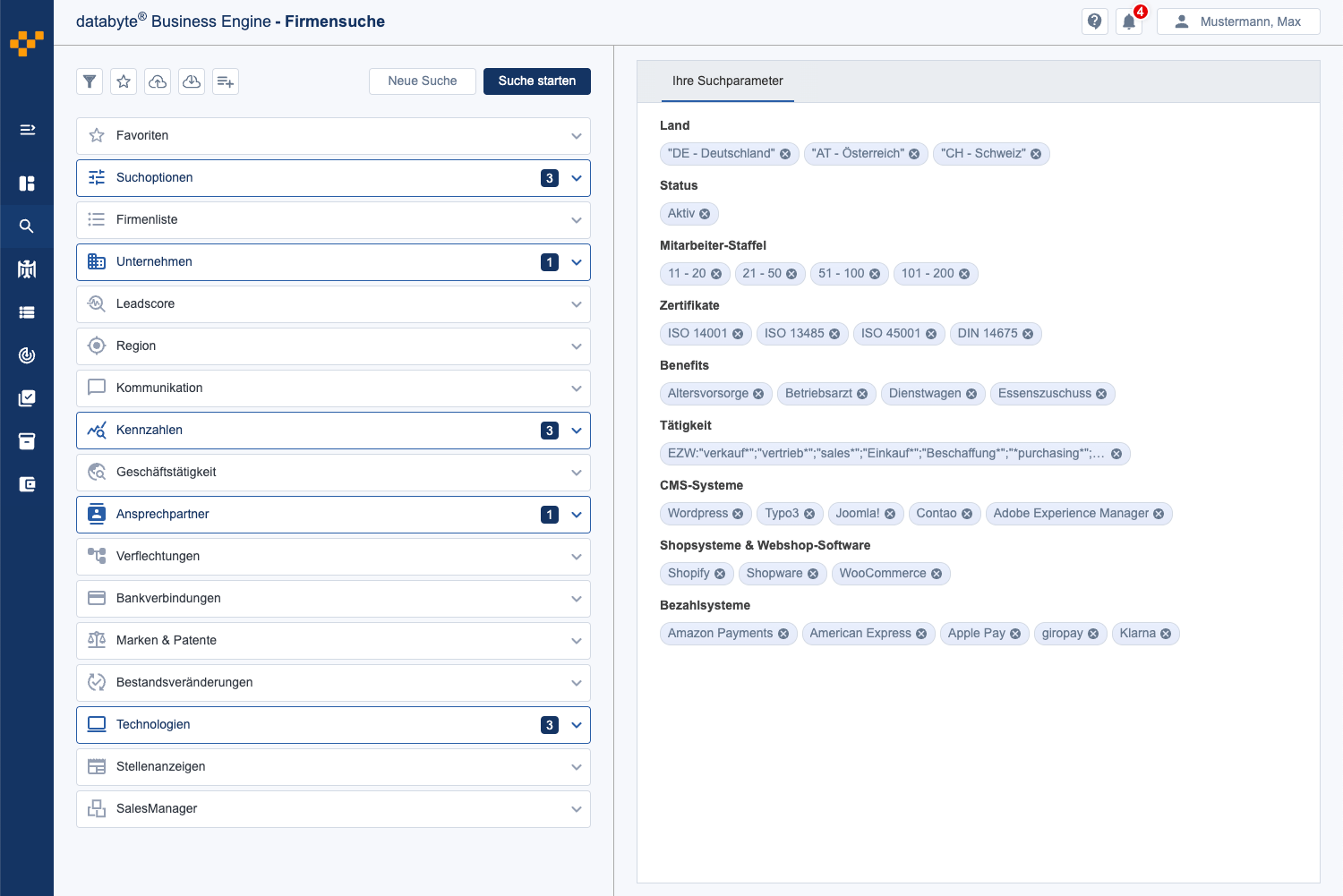The height and width of the screenshot is (896, 1343).
Task: Click the cloud upload icon
Action: pyautogui.click(x=158, y=81)
